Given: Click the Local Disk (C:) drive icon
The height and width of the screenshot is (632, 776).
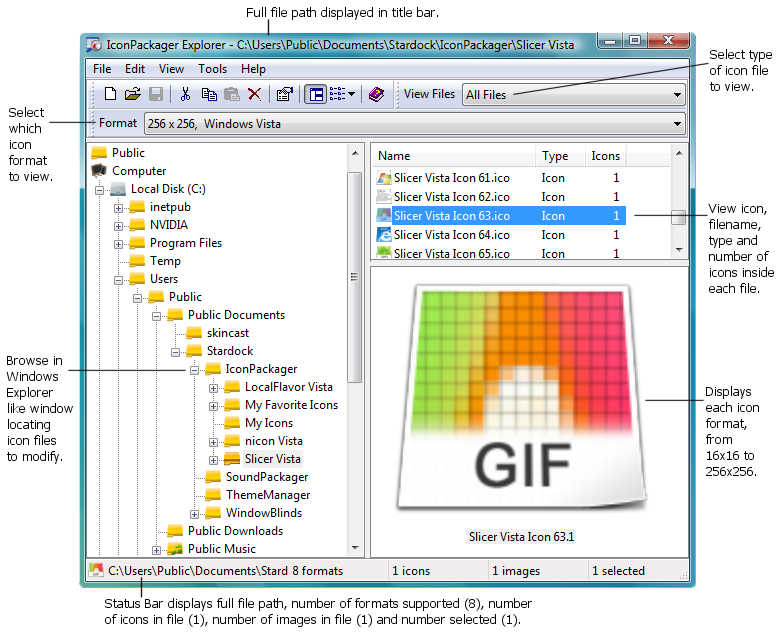Looking at the screenshot, I should click(119, 189).
